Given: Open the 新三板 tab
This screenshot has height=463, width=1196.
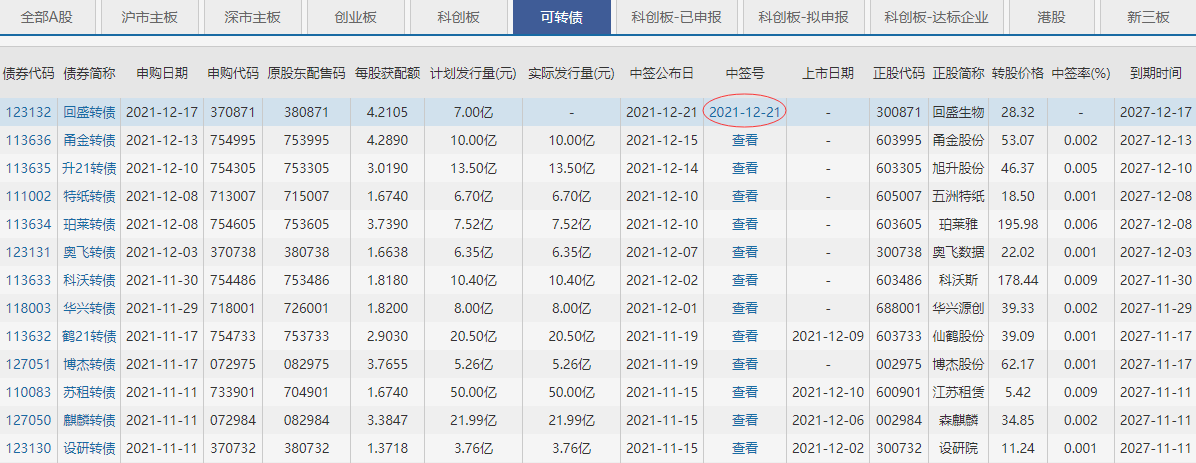Looking at the screenshot, I should point(1148,18).
